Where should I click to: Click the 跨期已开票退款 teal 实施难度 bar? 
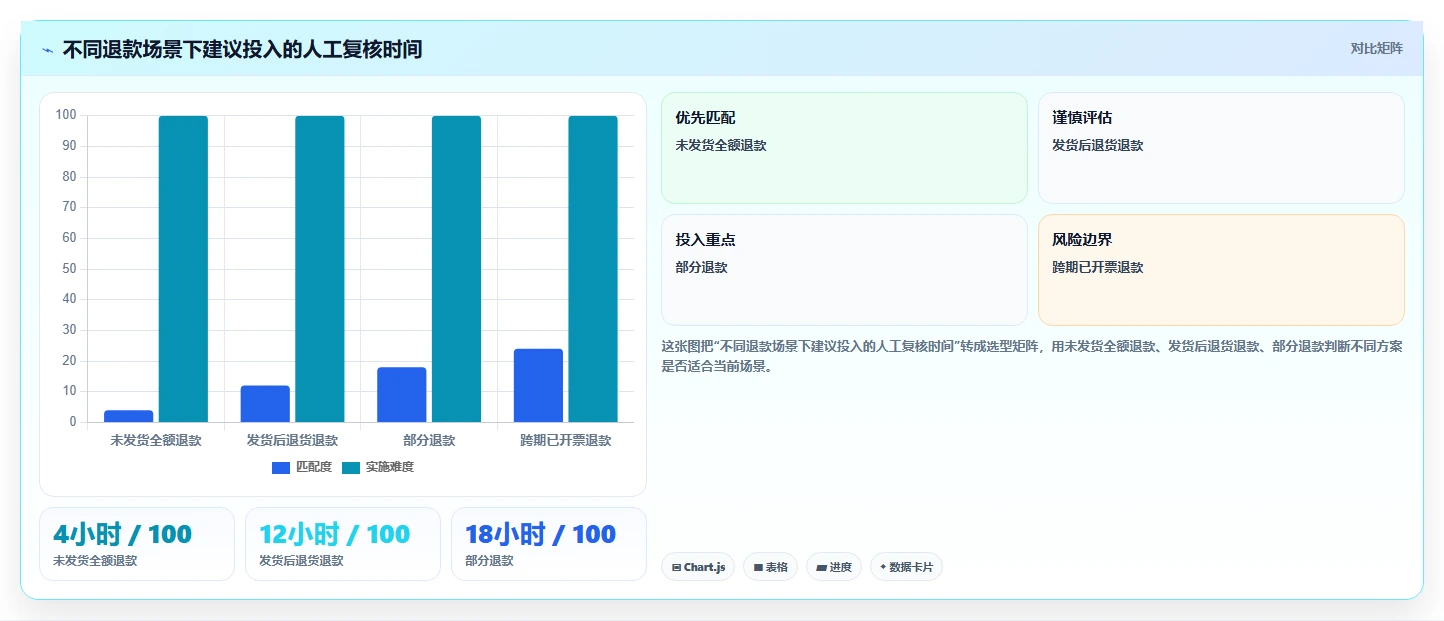[x=593, y=269]
